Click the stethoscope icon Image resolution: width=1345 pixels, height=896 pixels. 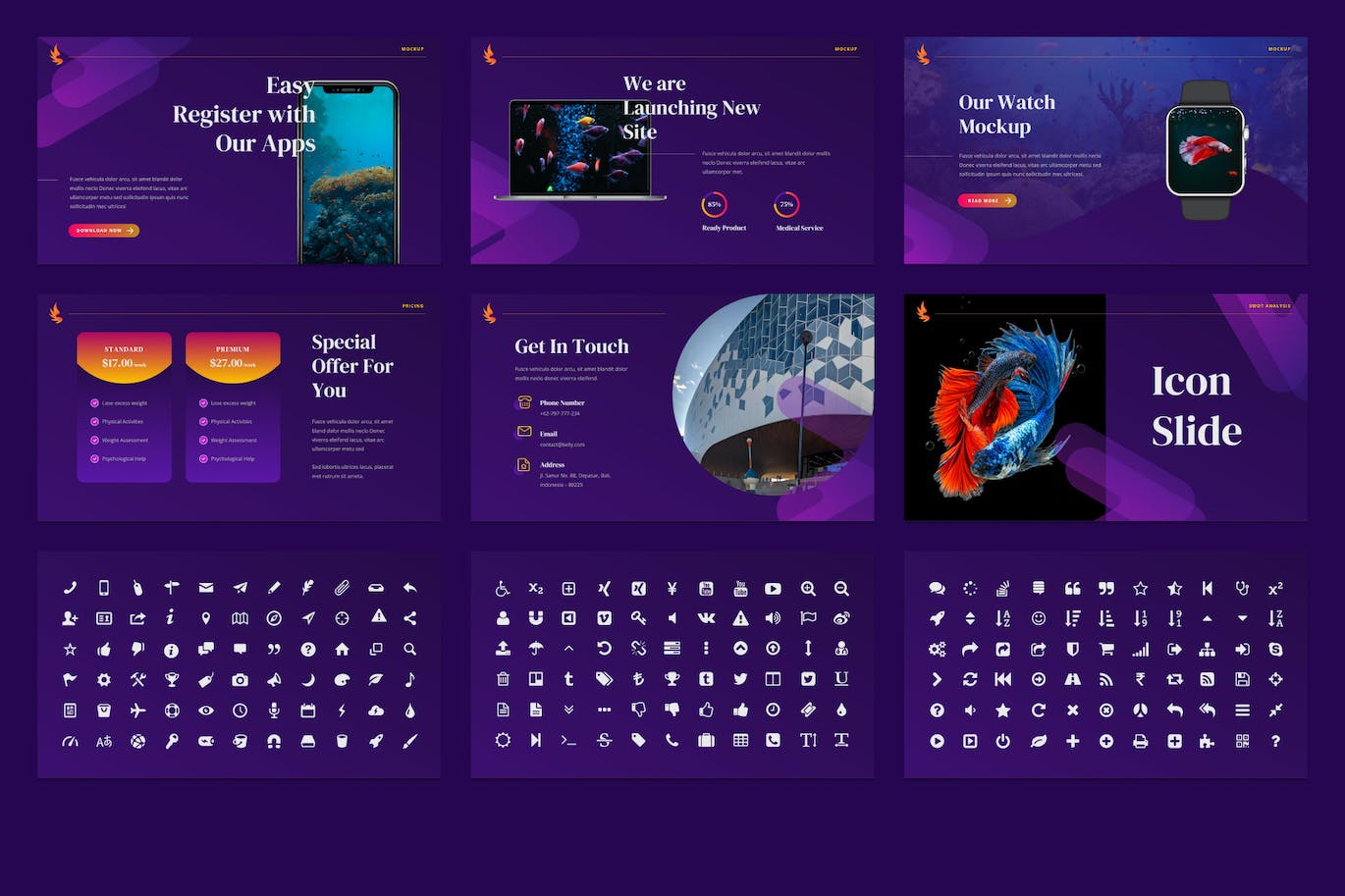[x=1242, y=588]
